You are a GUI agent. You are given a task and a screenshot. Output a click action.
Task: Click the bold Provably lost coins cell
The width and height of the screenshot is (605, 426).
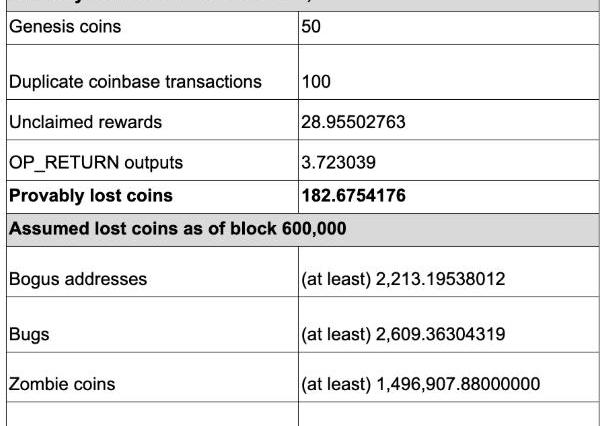(x=90, y=195)
